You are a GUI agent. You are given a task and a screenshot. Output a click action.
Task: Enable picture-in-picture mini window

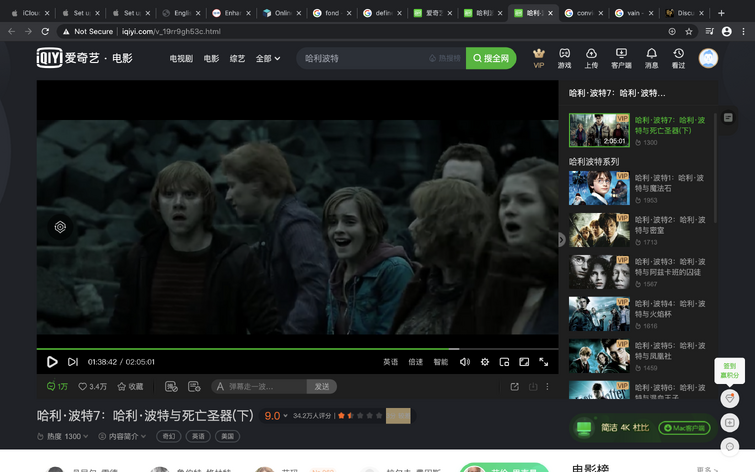(x=504, y=362)
